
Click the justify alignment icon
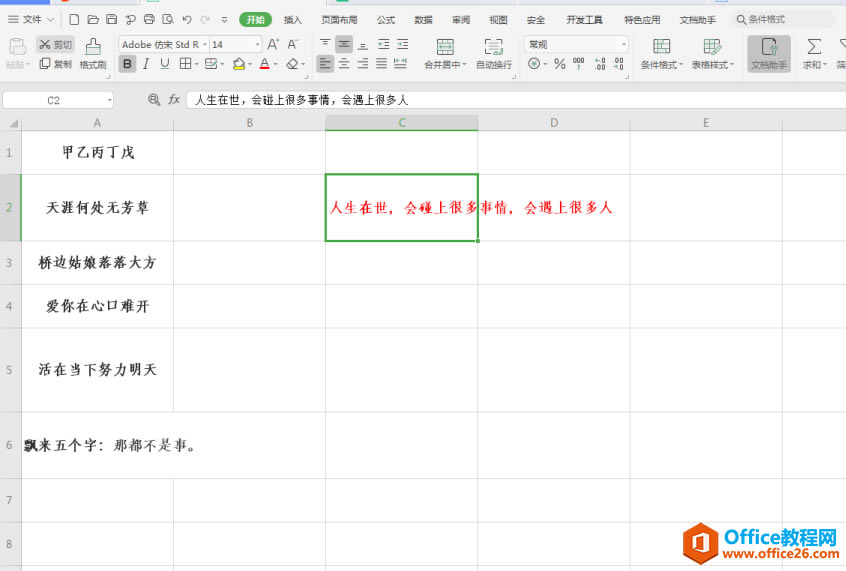[381, 64]
